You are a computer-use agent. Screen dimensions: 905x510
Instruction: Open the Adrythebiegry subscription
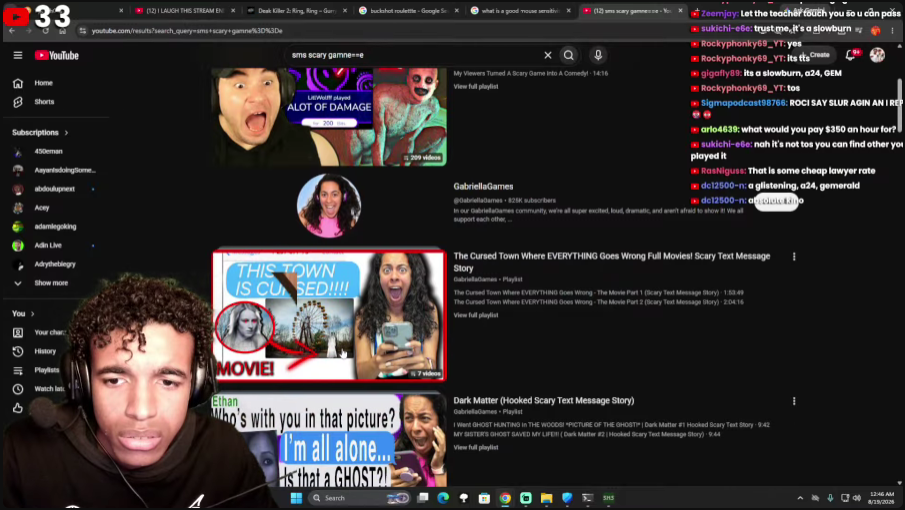55,264
